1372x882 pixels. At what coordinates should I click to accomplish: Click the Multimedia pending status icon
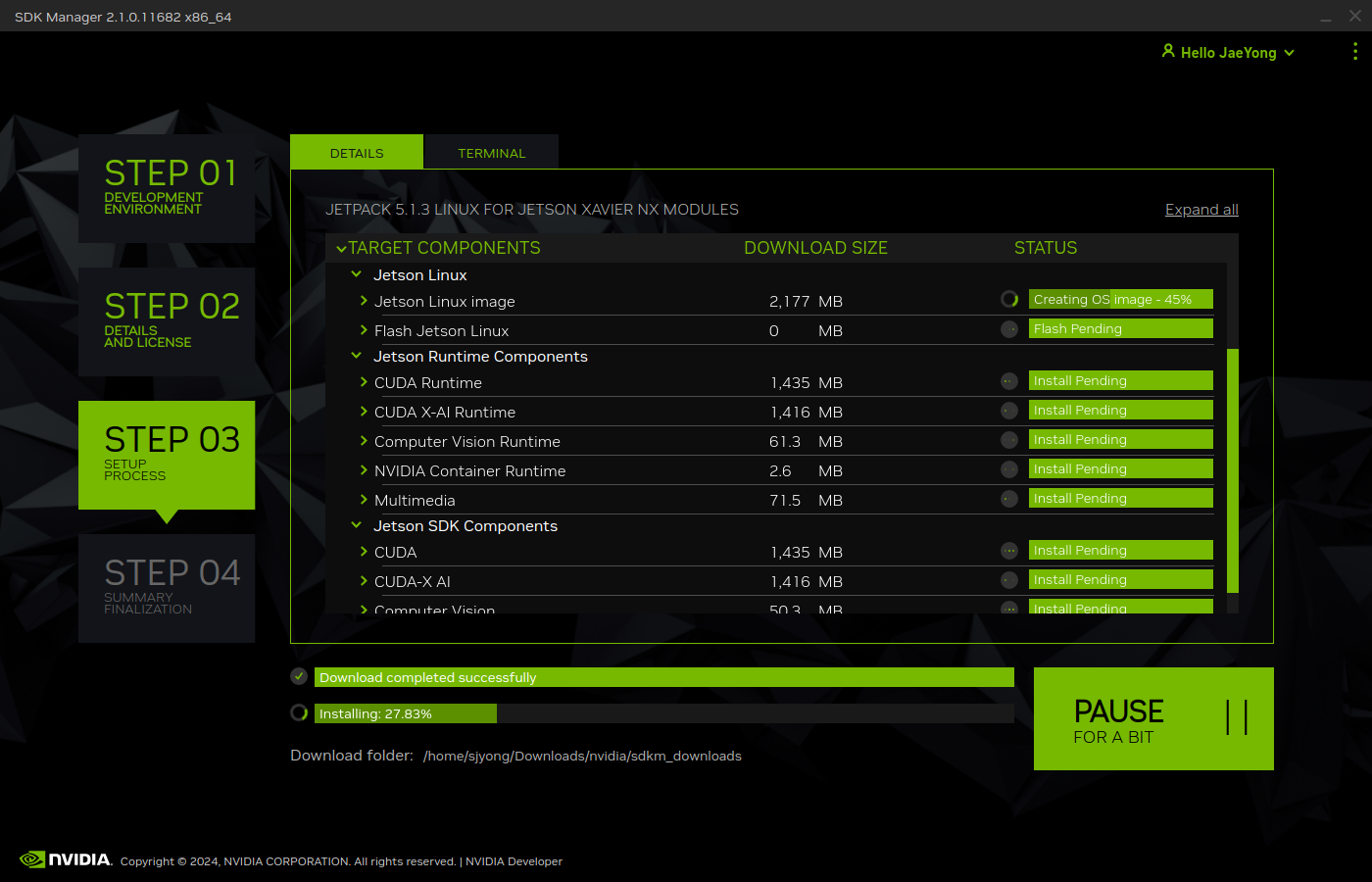pos(1009,499)
